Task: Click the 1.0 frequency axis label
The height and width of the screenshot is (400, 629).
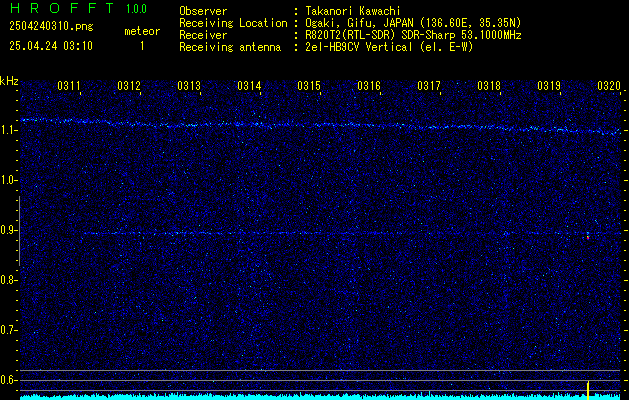Action: pyautogui.click(x=7, y=181)
